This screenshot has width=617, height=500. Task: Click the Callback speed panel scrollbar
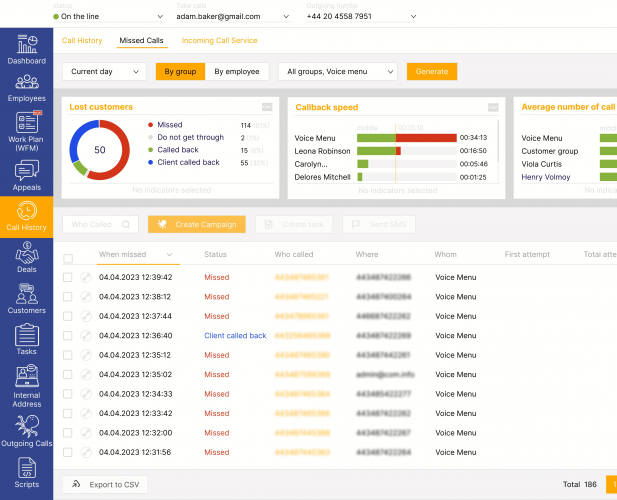click(498, 142)
